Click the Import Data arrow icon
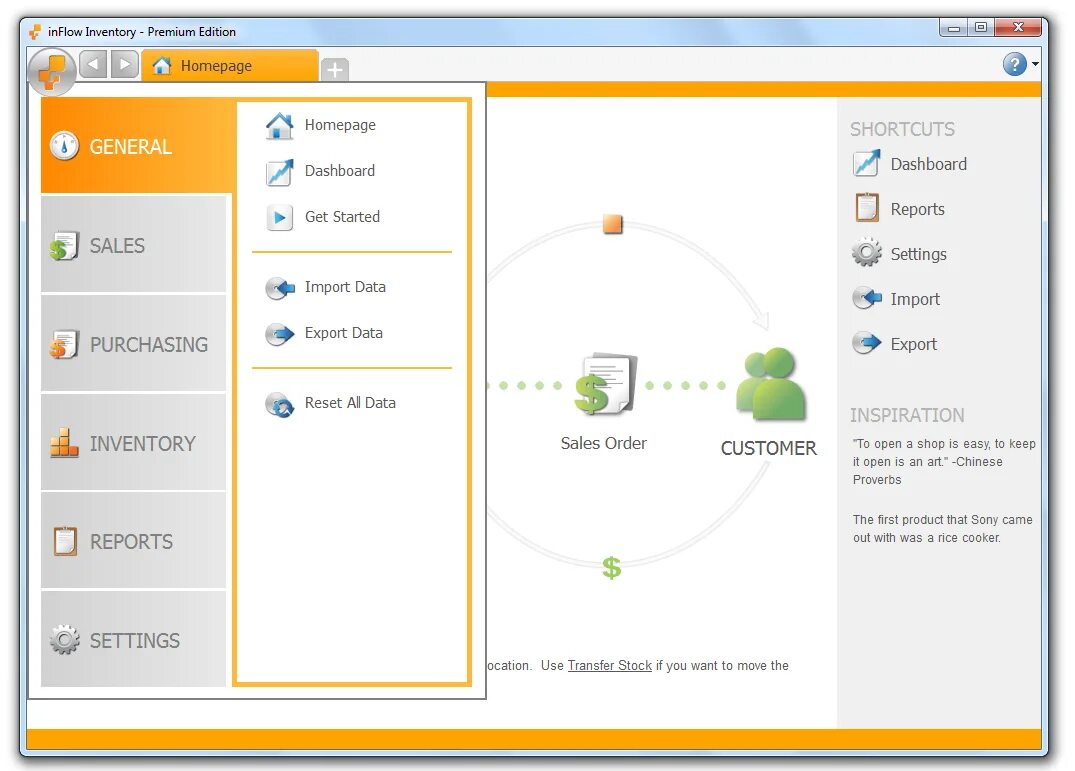The width and height of the screenshot is (1075, 771). pyautogui.click(x=279, y=288)
